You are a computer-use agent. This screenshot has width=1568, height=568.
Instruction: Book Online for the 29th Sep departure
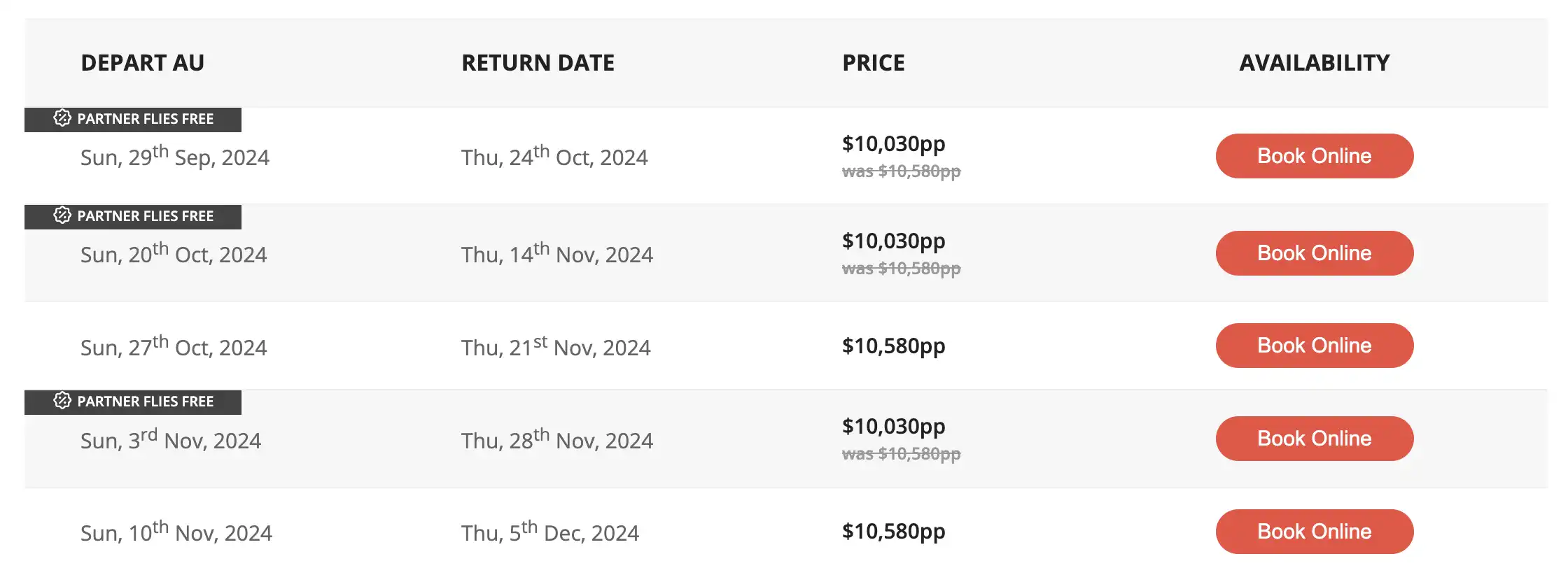[1314, 155]
